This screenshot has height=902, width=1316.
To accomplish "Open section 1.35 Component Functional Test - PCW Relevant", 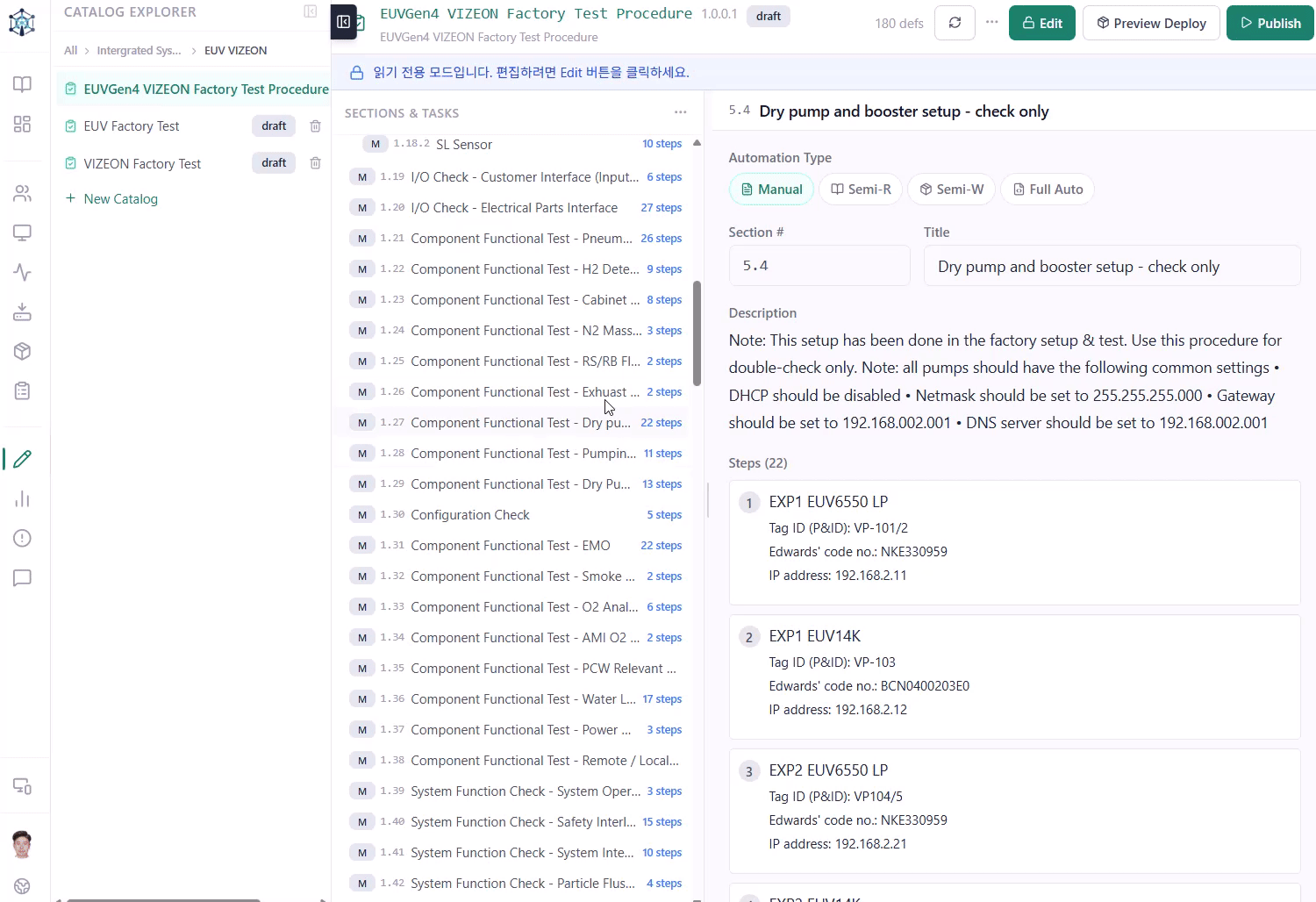I will point(516,669).
